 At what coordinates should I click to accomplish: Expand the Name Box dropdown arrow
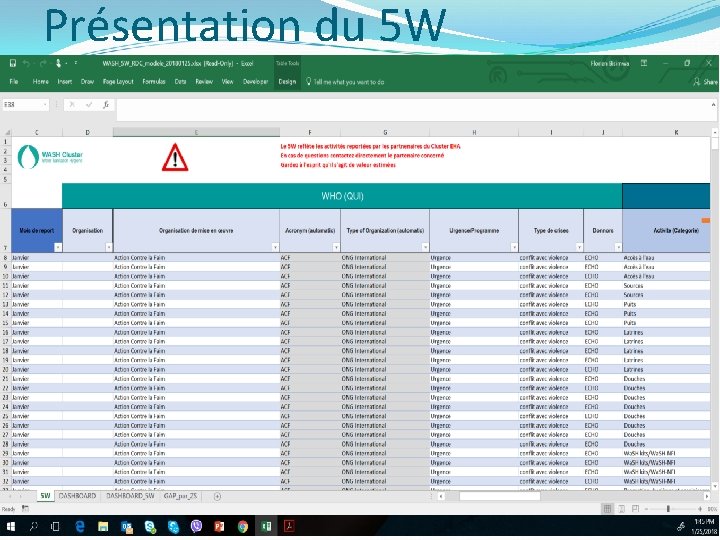(45, 105)
